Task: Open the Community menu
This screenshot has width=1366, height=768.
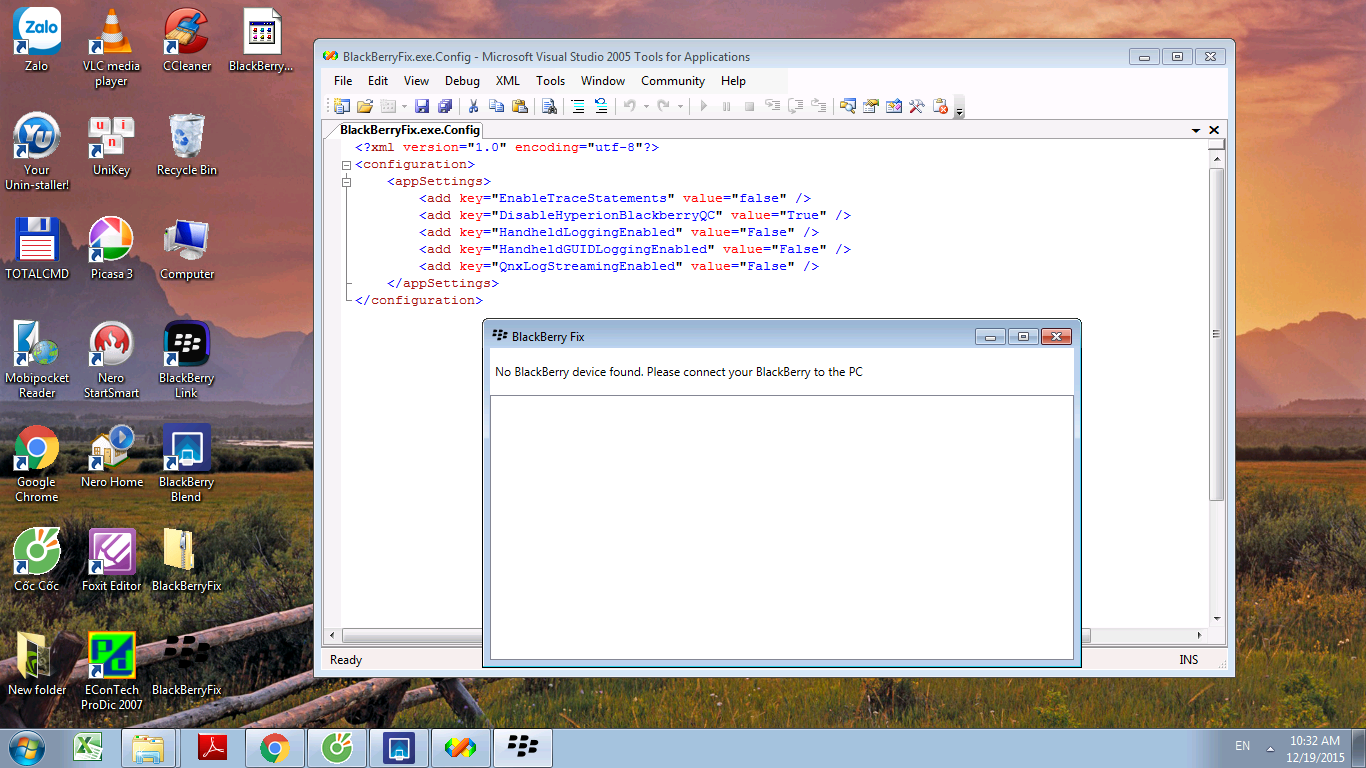Action: (673, 81)
